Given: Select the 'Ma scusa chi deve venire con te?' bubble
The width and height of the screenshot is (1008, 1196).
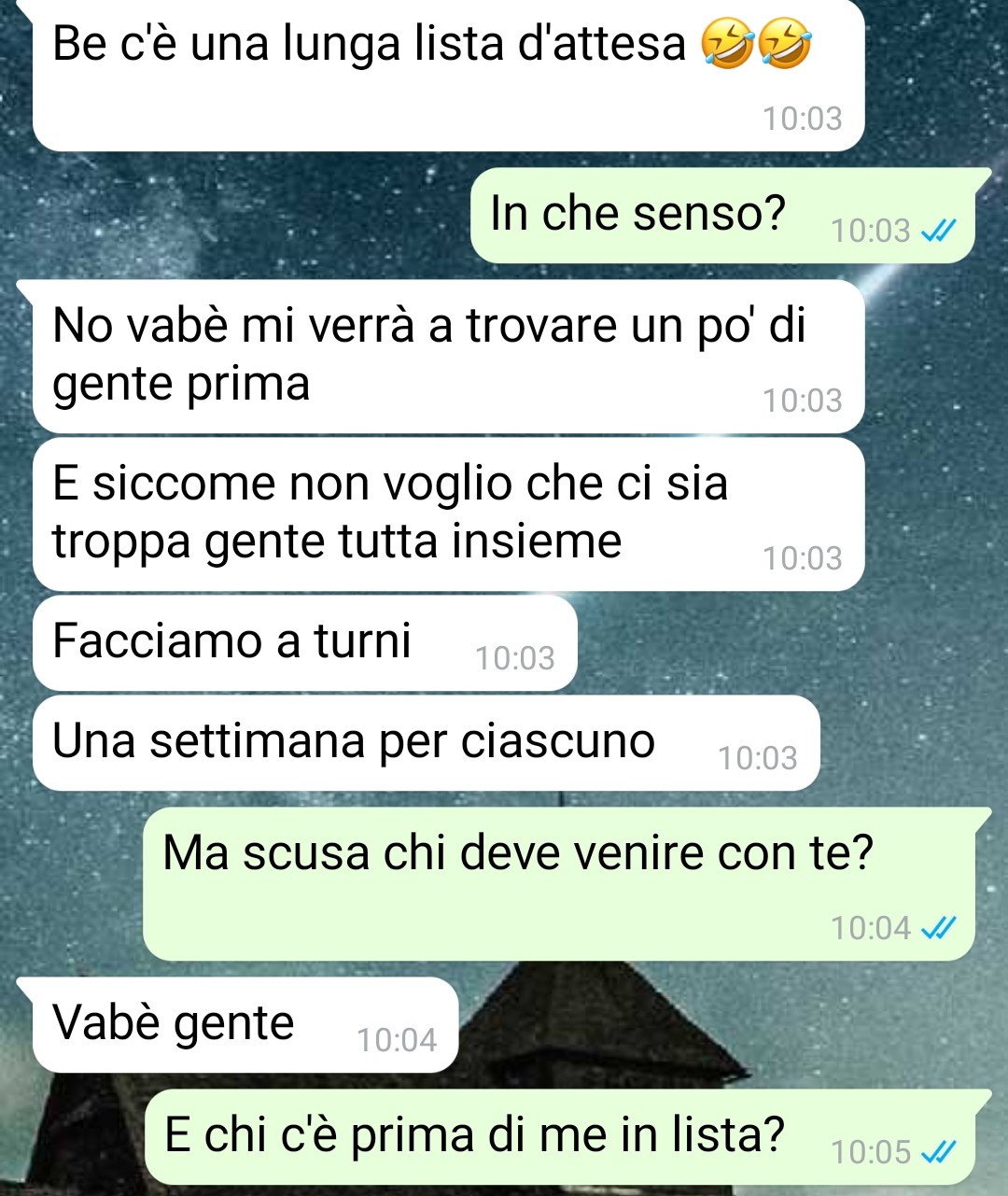Looking at the screenshot, I should click(x=558, y=884).
